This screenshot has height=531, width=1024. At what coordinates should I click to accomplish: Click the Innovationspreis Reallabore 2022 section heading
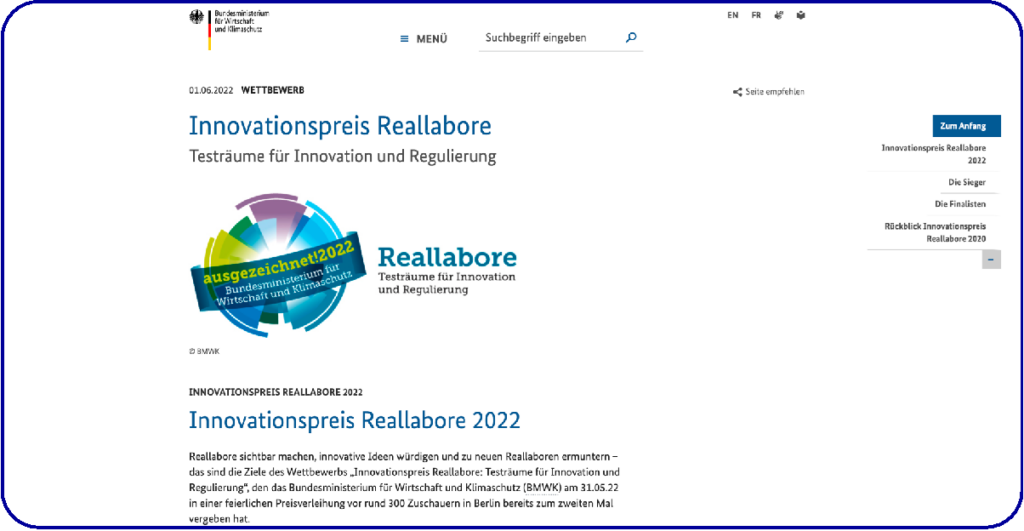pyautogui.click(x=354, y=420)
